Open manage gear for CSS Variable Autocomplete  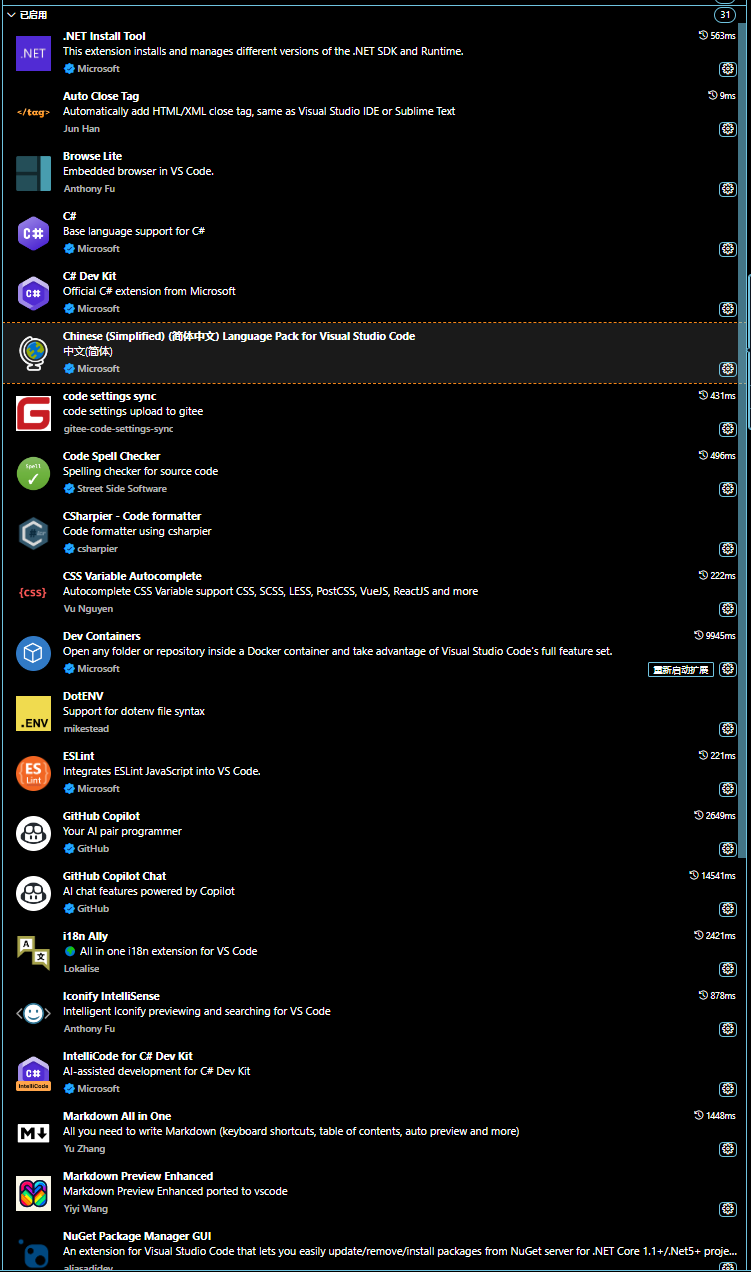(727, 609)
